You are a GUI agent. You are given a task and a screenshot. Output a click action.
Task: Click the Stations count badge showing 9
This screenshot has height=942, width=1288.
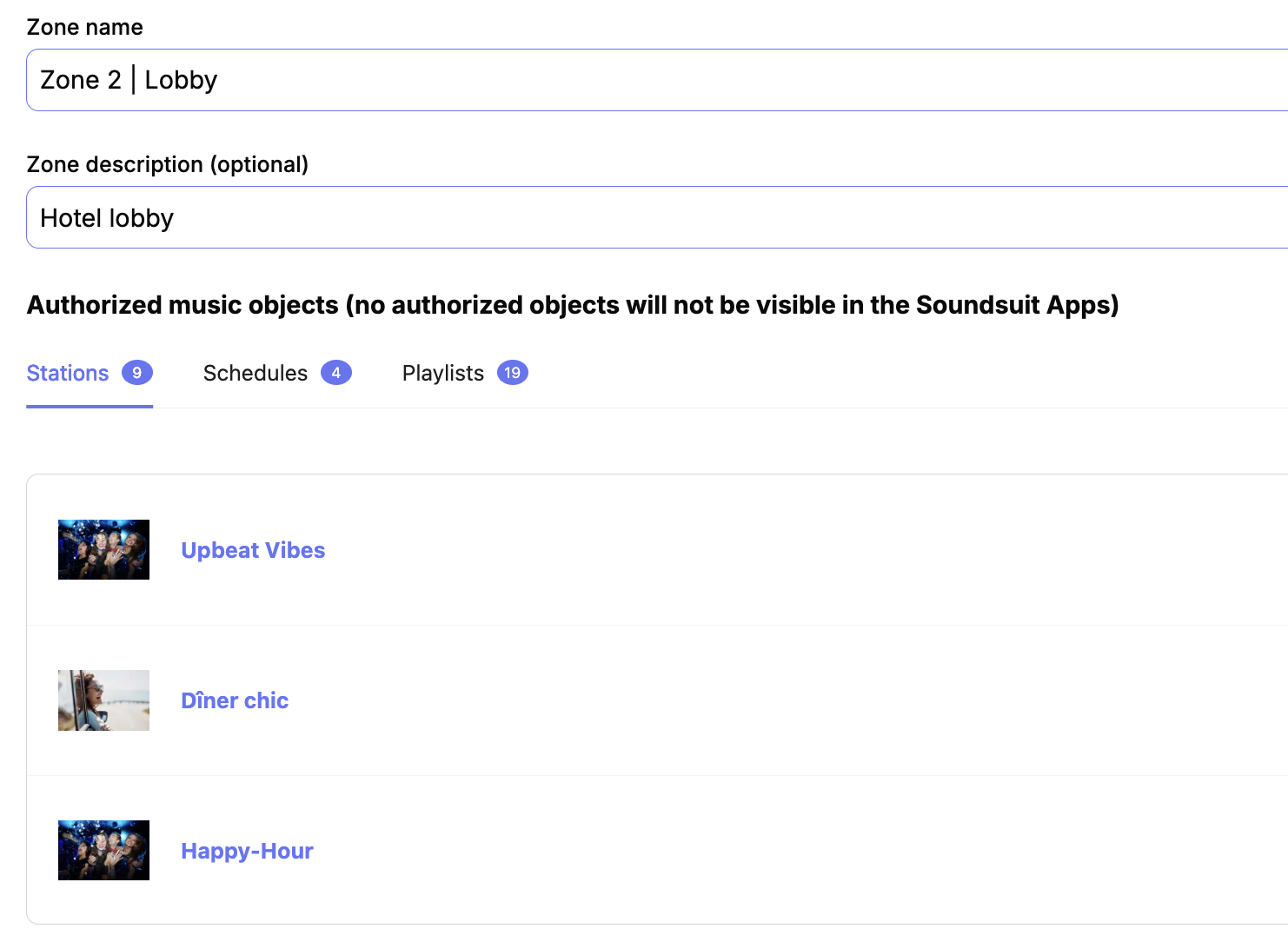pos(137,373)
